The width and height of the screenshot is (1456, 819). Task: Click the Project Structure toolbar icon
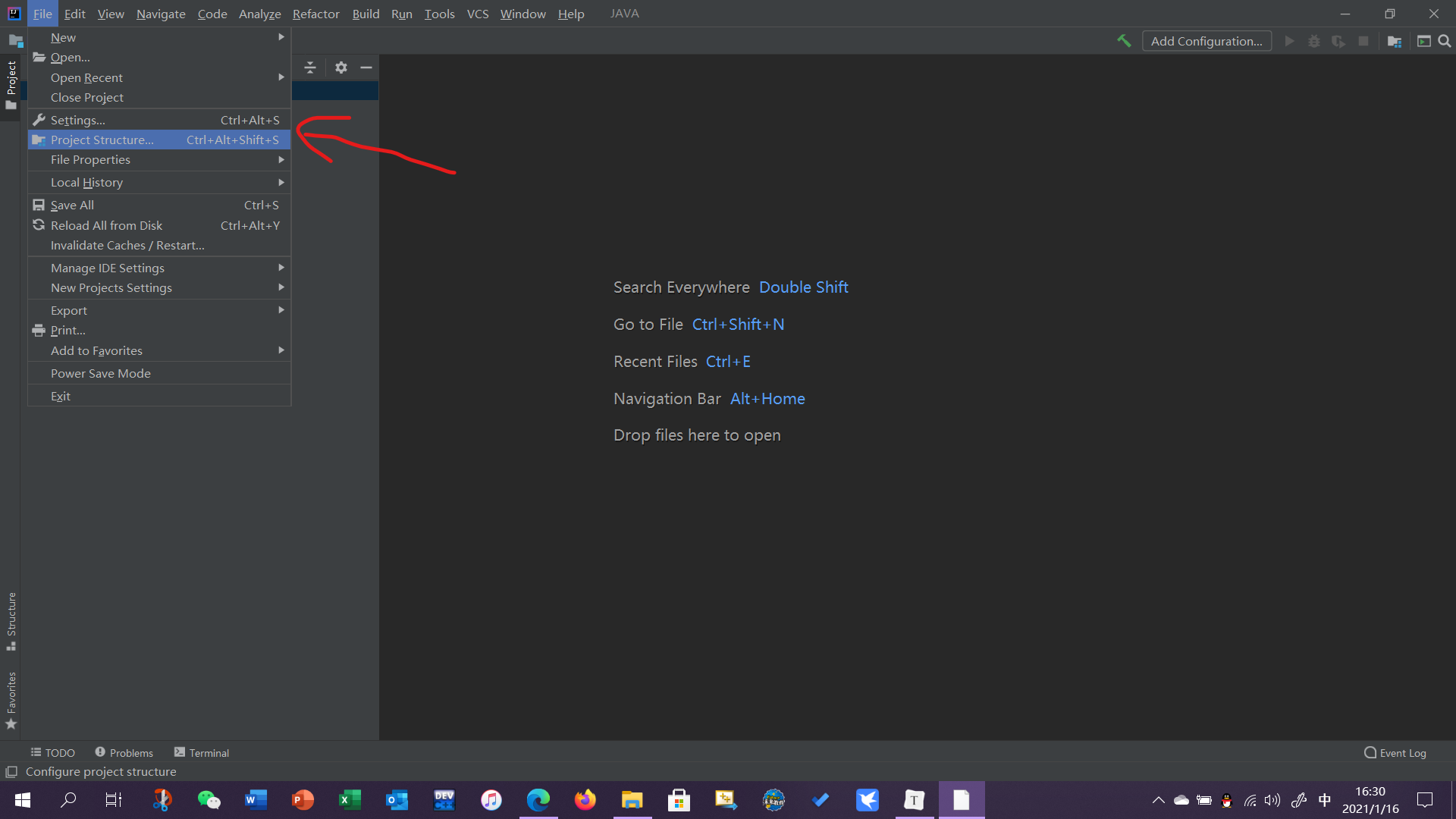click(1394, 42)
